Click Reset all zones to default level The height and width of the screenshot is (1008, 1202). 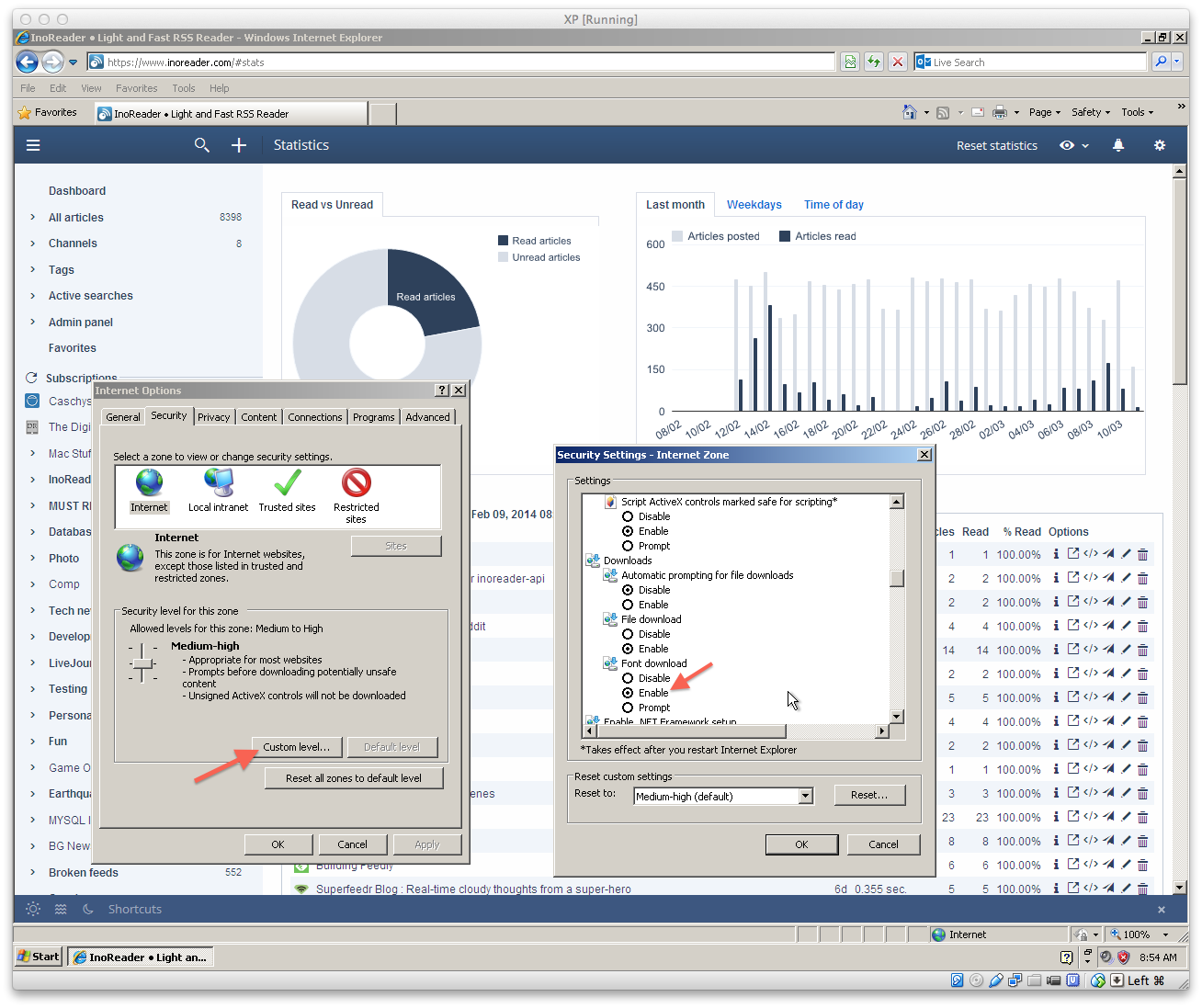click(x=354, y=778)
